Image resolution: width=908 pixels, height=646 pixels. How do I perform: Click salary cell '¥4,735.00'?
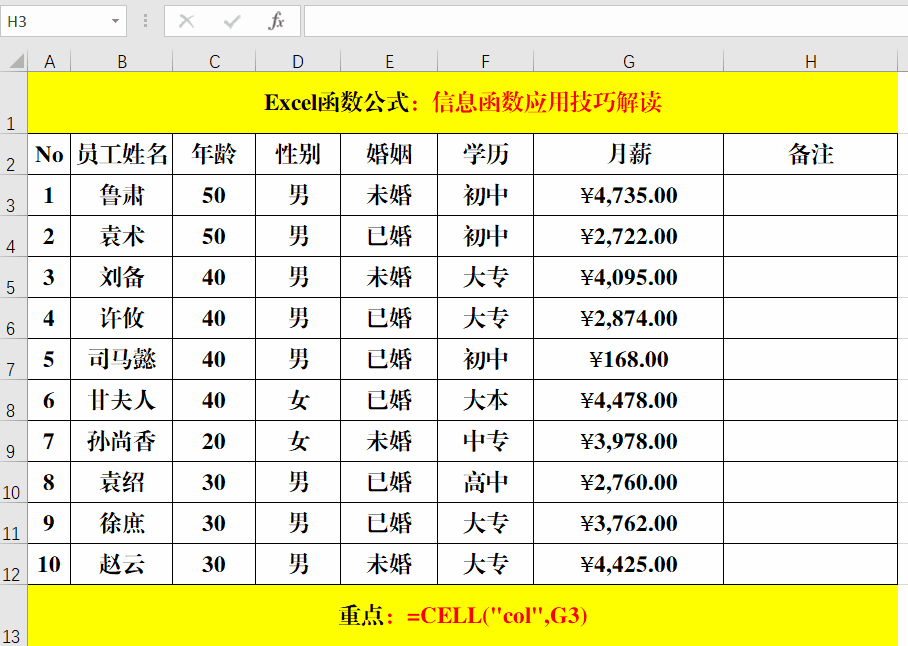pos(629,195)
